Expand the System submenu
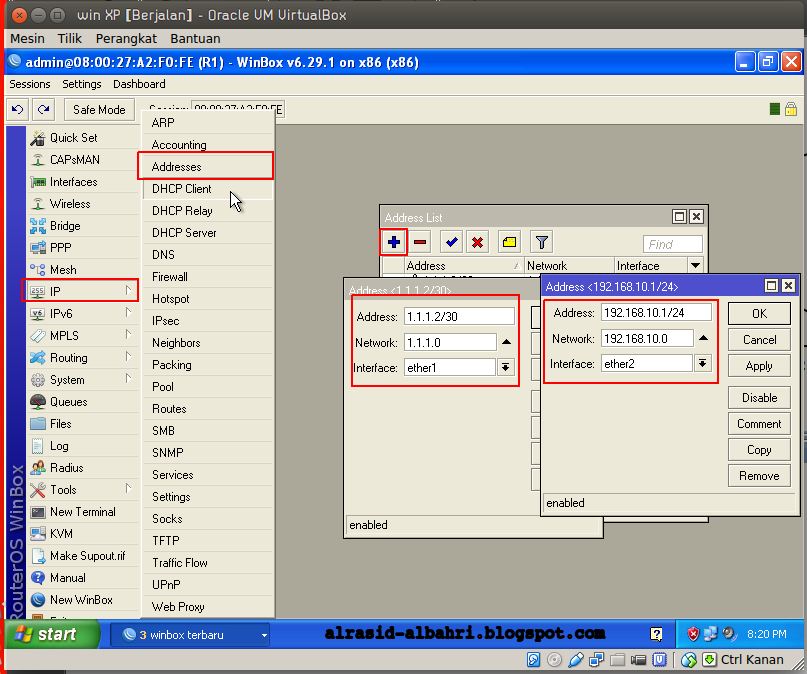This screenshot has width=807, height=674. (x=82, y=380)
